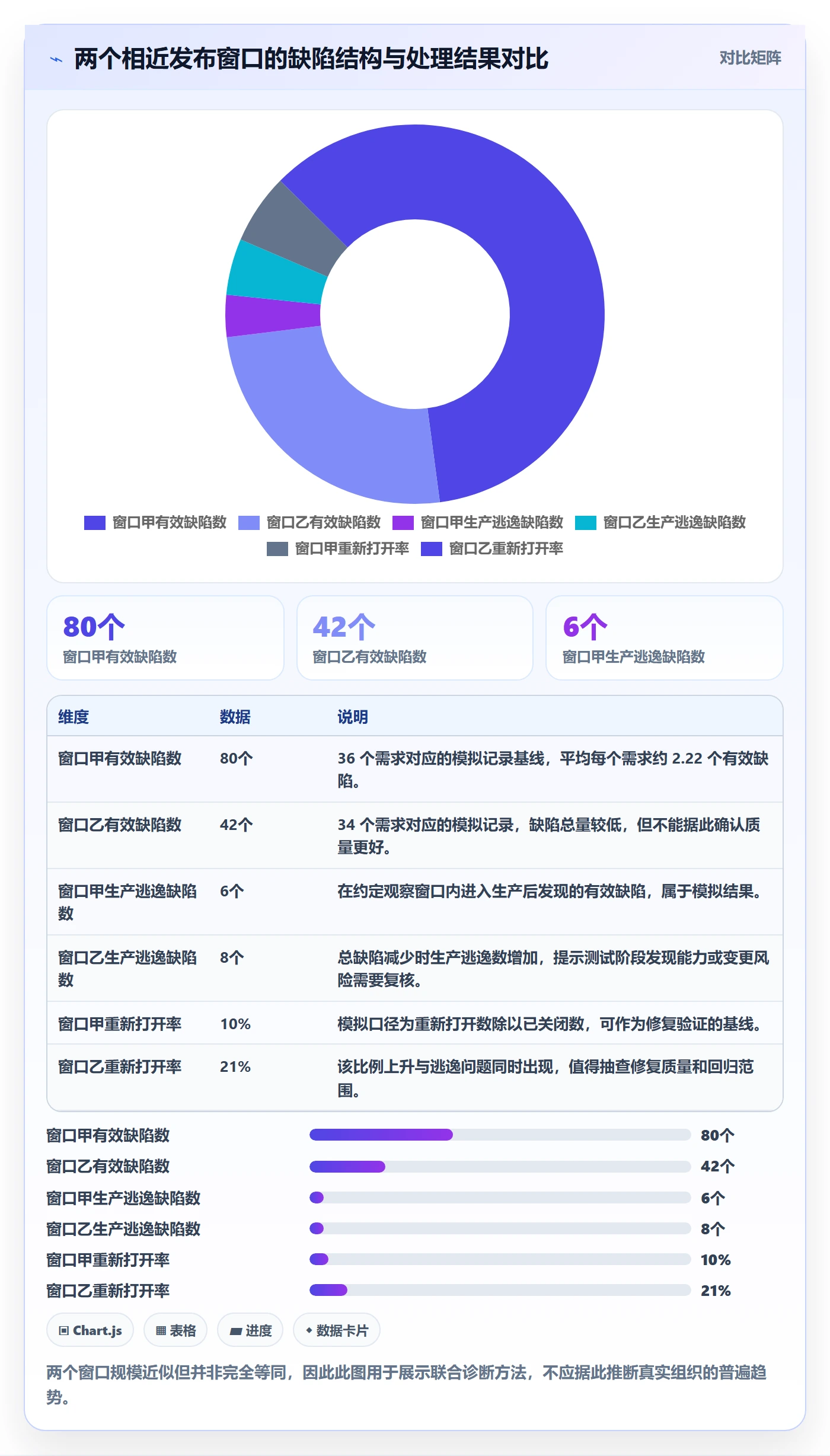830x1456 pixels.
Task: Click progress bar for 窗口乙有效缺陷数
Action: 500,1167
